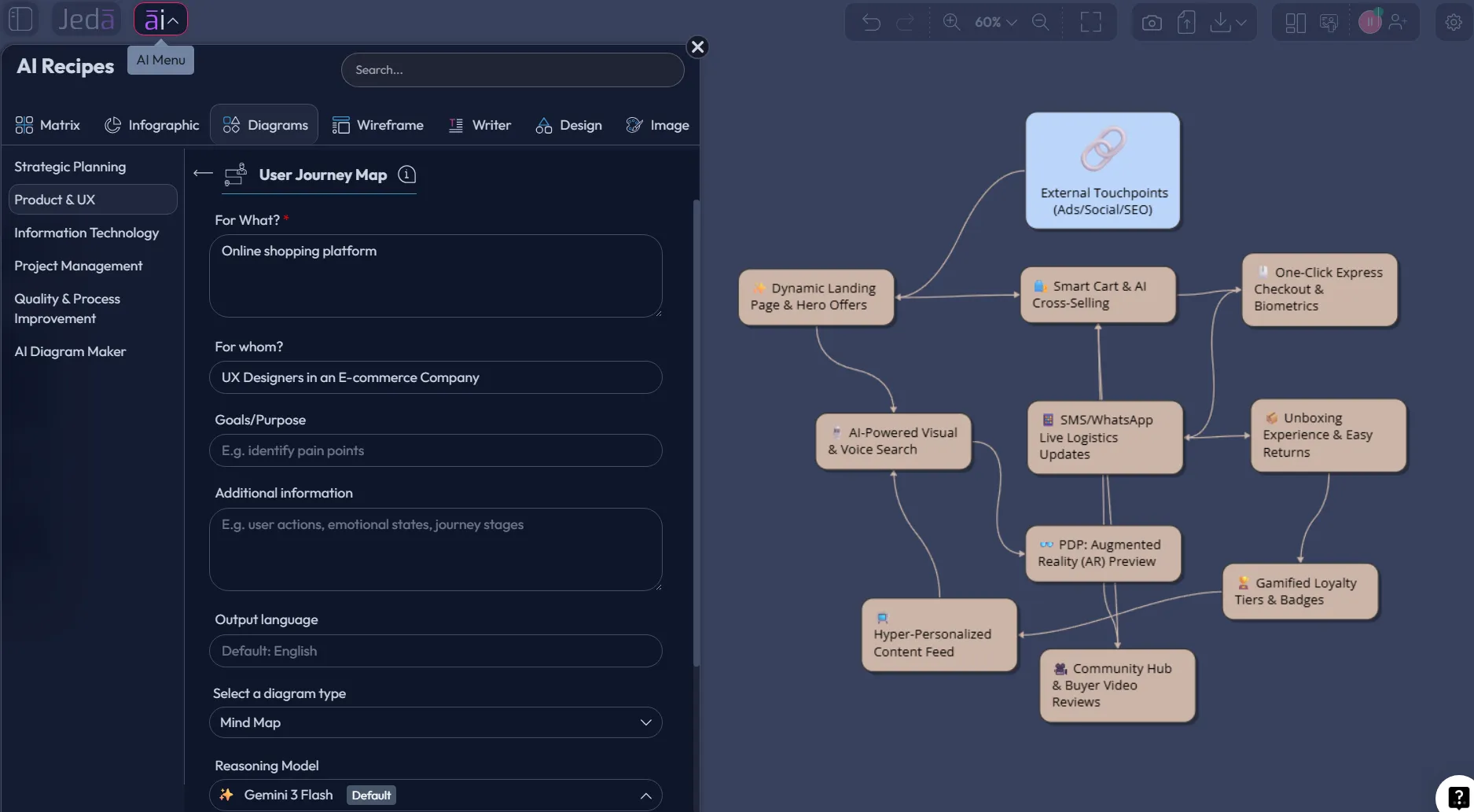Select PDP: Augmented Reality Preview node
The width and height of the screenshot is (1474, 812).
pos(1103,553)
